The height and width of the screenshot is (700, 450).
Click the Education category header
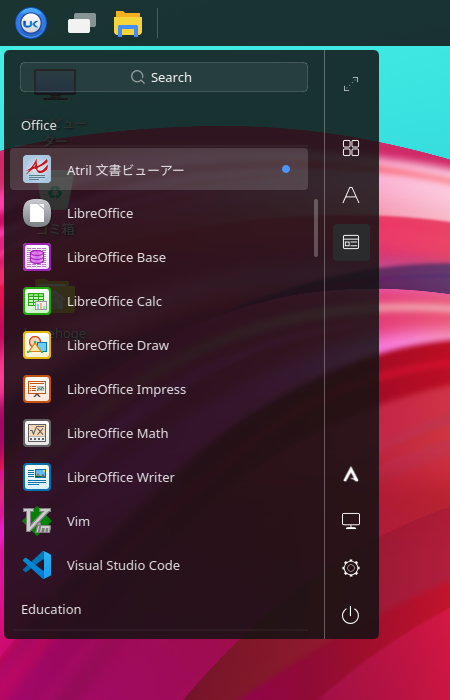(51, 609)
